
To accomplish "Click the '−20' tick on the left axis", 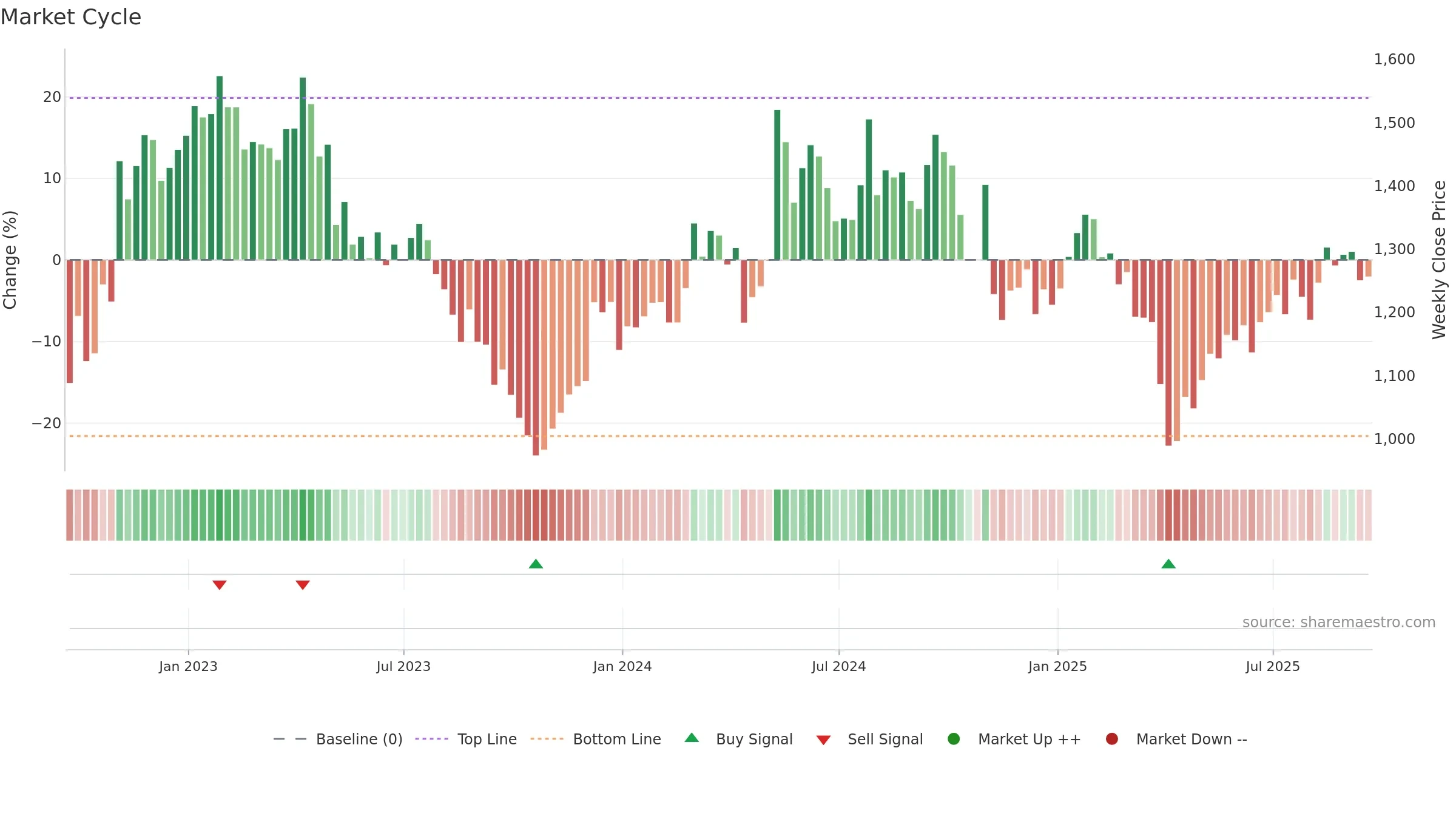I will (x=47, y=423).
